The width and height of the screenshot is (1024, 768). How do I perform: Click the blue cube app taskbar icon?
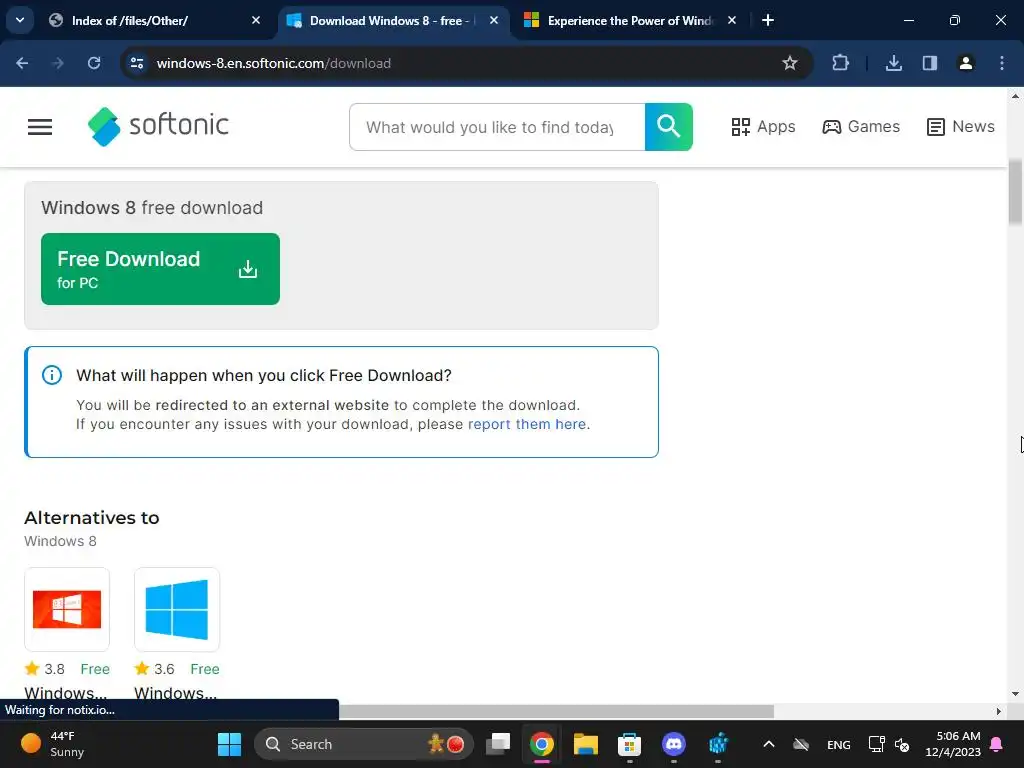(x=718, y=744)
